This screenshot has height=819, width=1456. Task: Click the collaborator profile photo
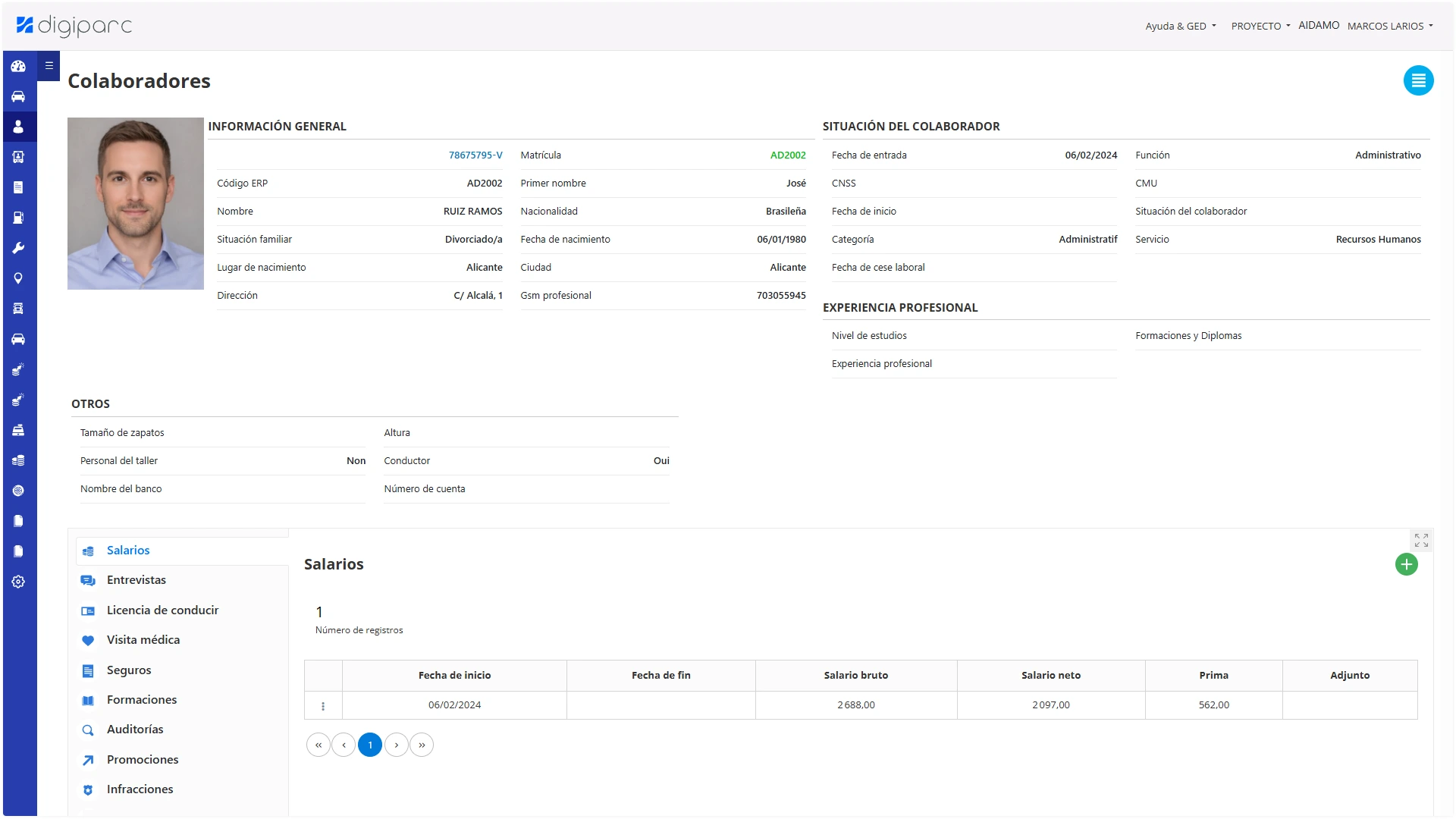click(x=136, y=203)
